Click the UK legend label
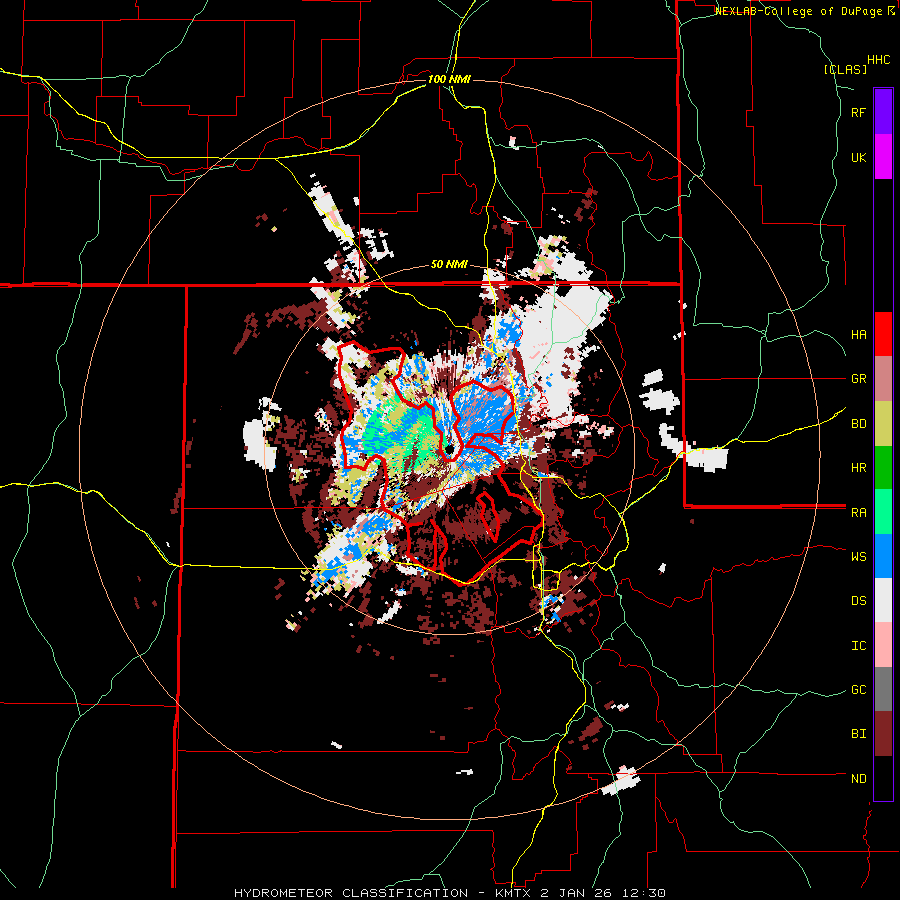 point(858,158)
